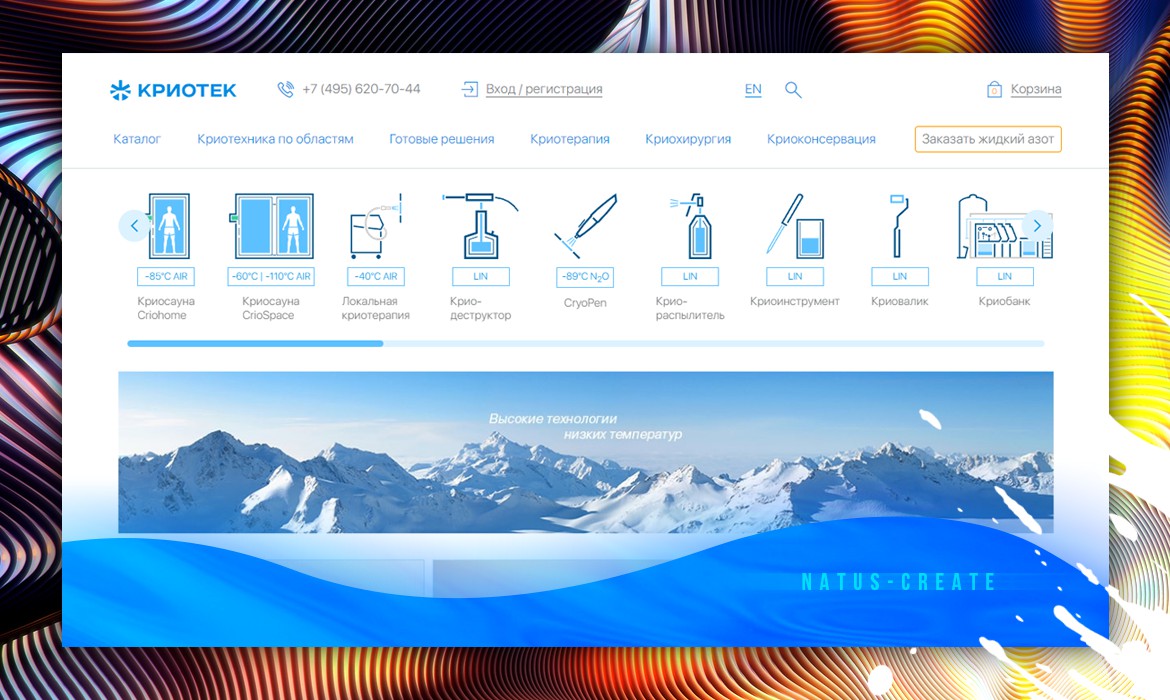Screen dimensions: 1170x700
Task: Click the login arrow icon
Action: tap(469, 90)
